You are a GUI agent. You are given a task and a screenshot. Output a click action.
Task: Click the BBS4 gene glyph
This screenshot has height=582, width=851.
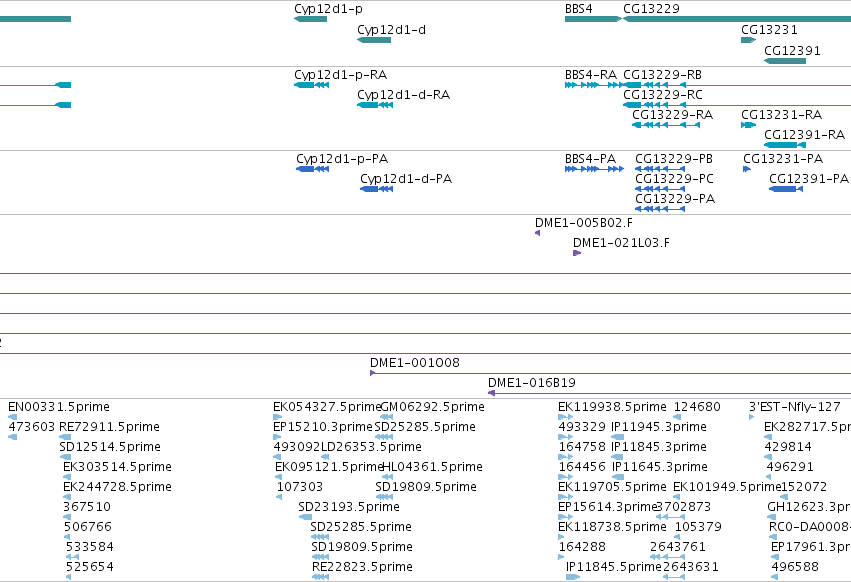pos(593,19)
